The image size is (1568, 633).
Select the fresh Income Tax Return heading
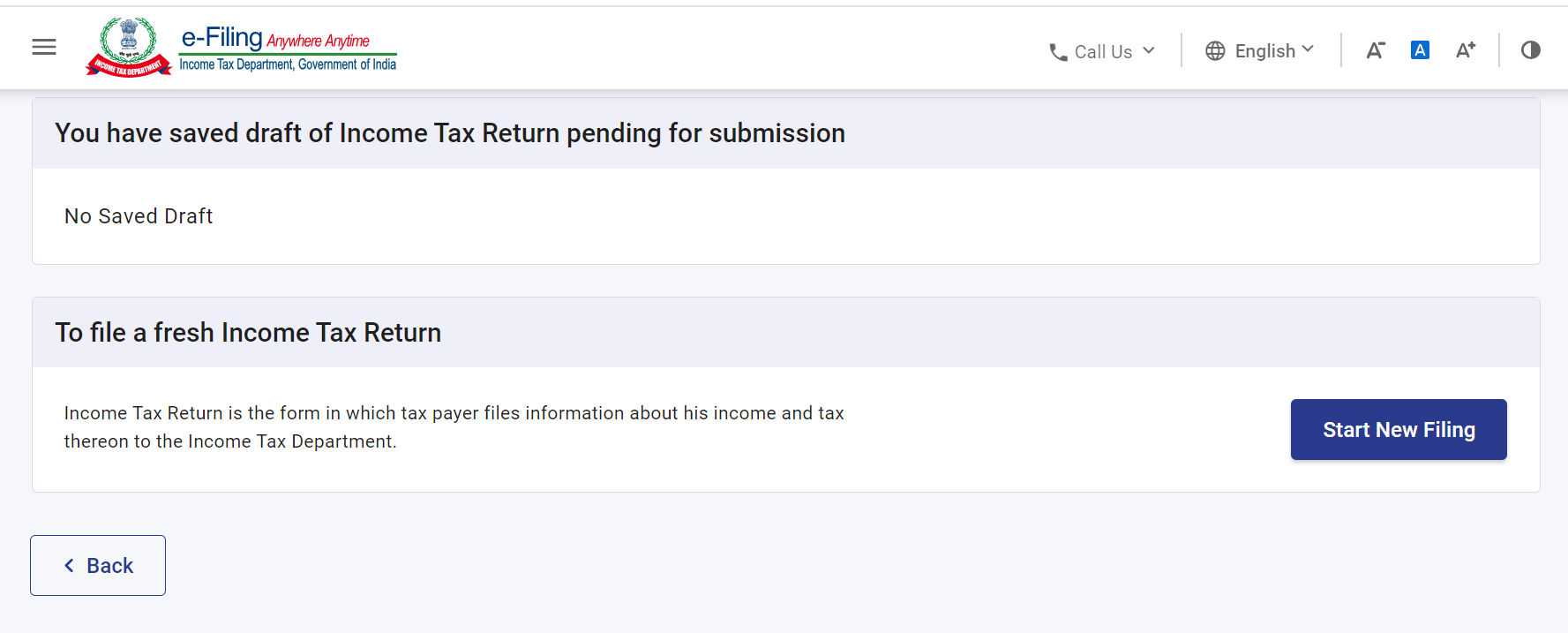point(248,333)
